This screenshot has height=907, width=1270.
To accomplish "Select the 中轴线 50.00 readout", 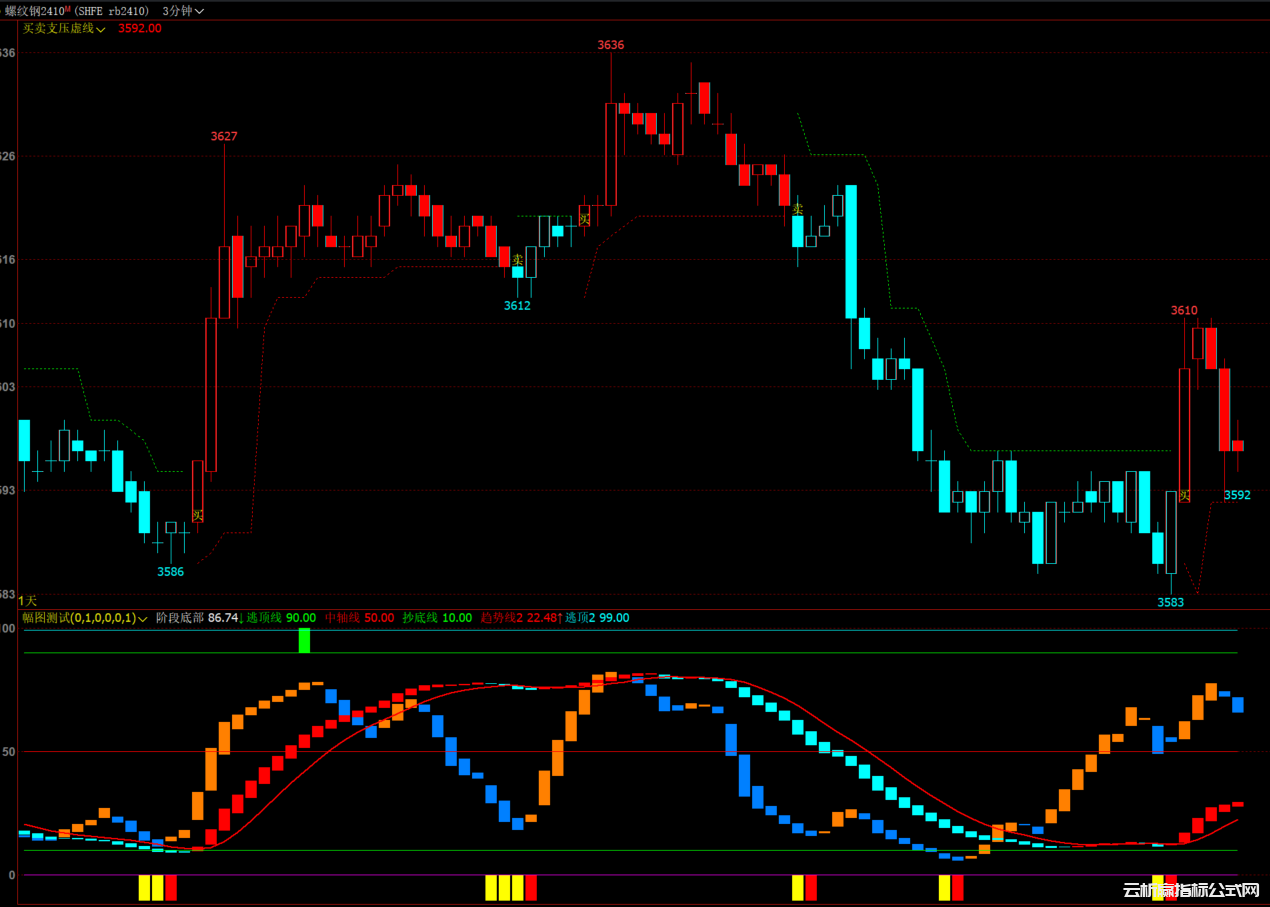I will (360, 618).
